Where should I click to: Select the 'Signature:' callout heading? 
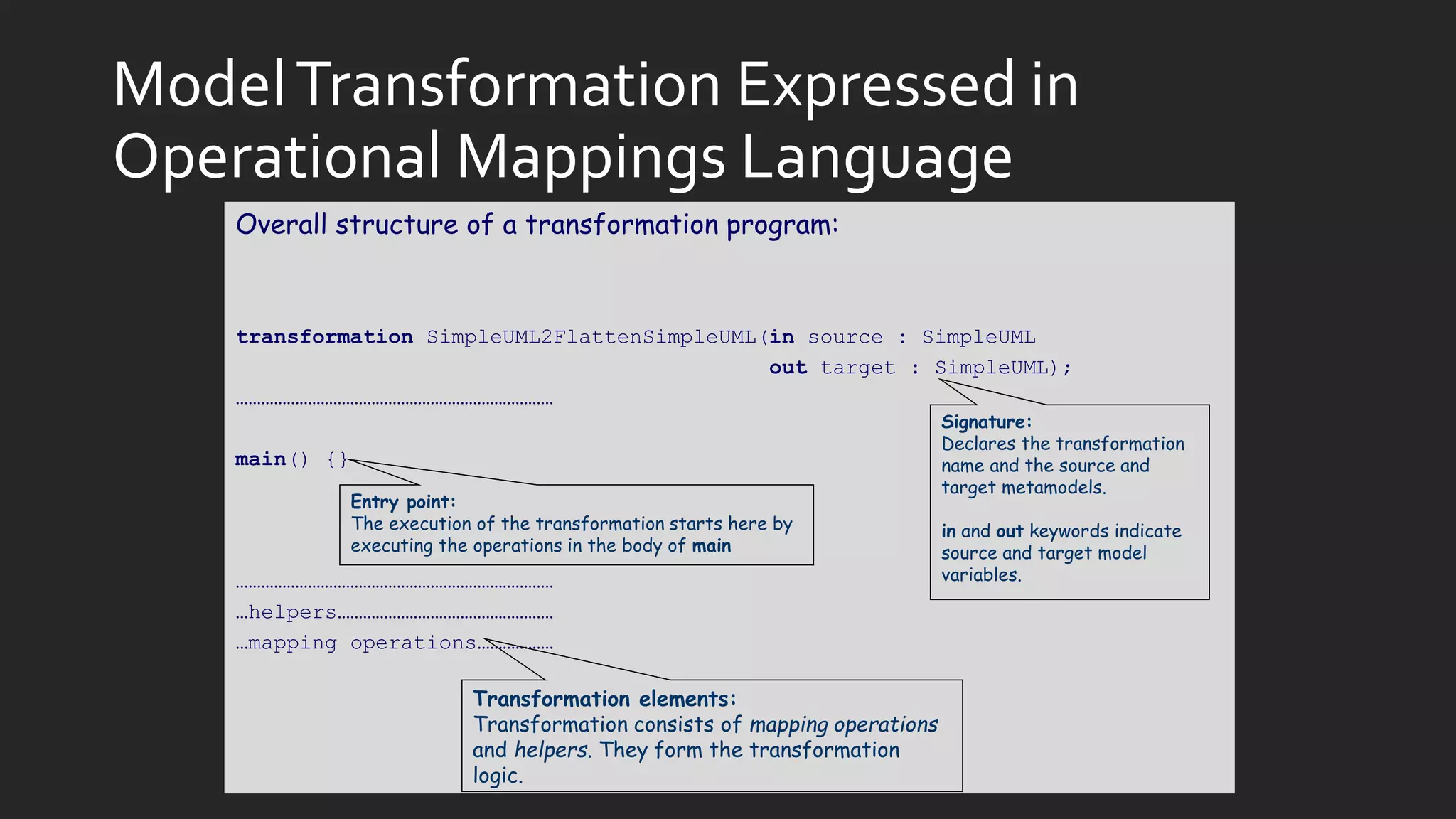(x=985, y=422)
